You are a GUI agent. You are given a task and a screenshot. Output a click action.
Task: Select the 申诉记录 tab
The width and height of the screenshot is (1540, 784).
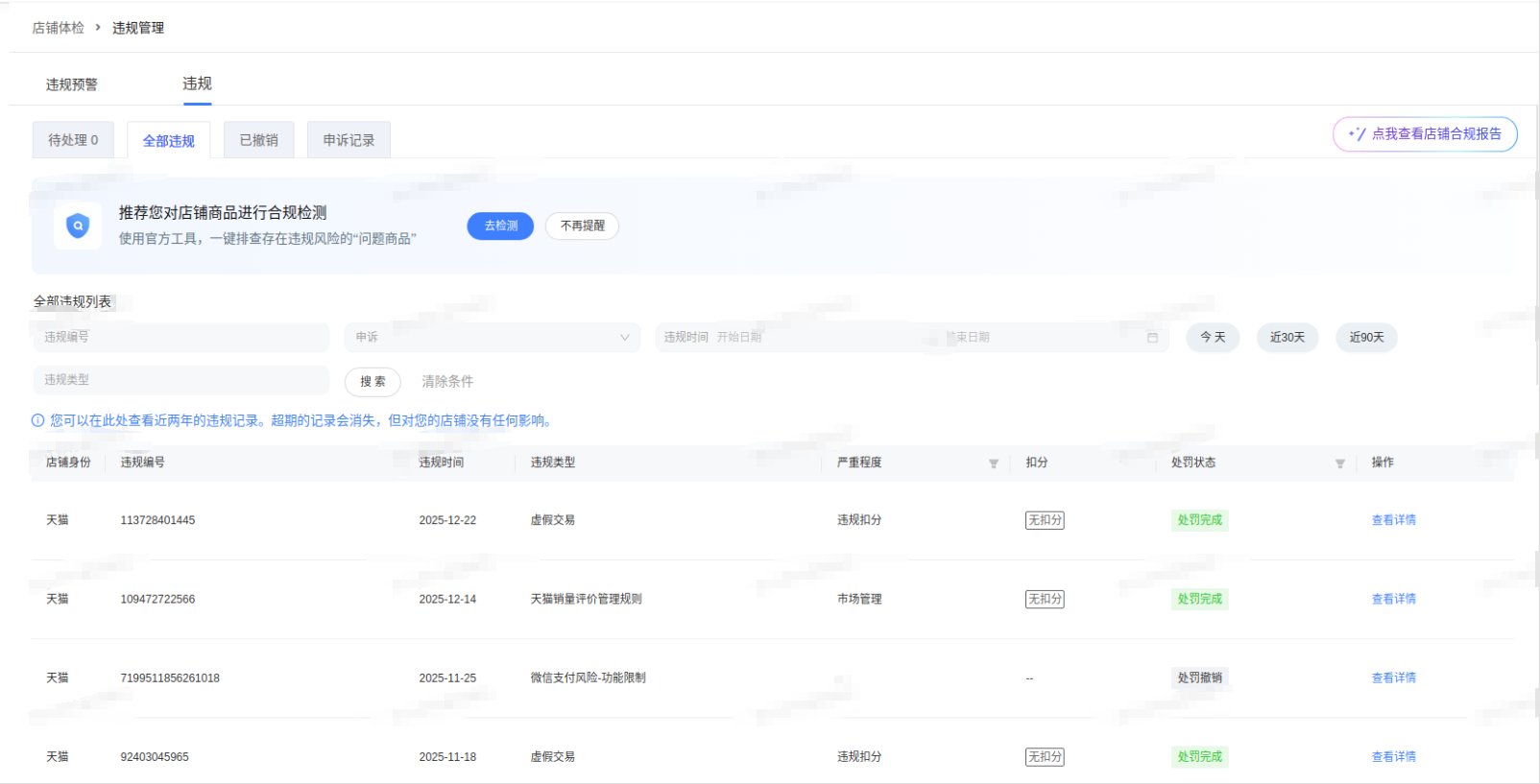349,140
